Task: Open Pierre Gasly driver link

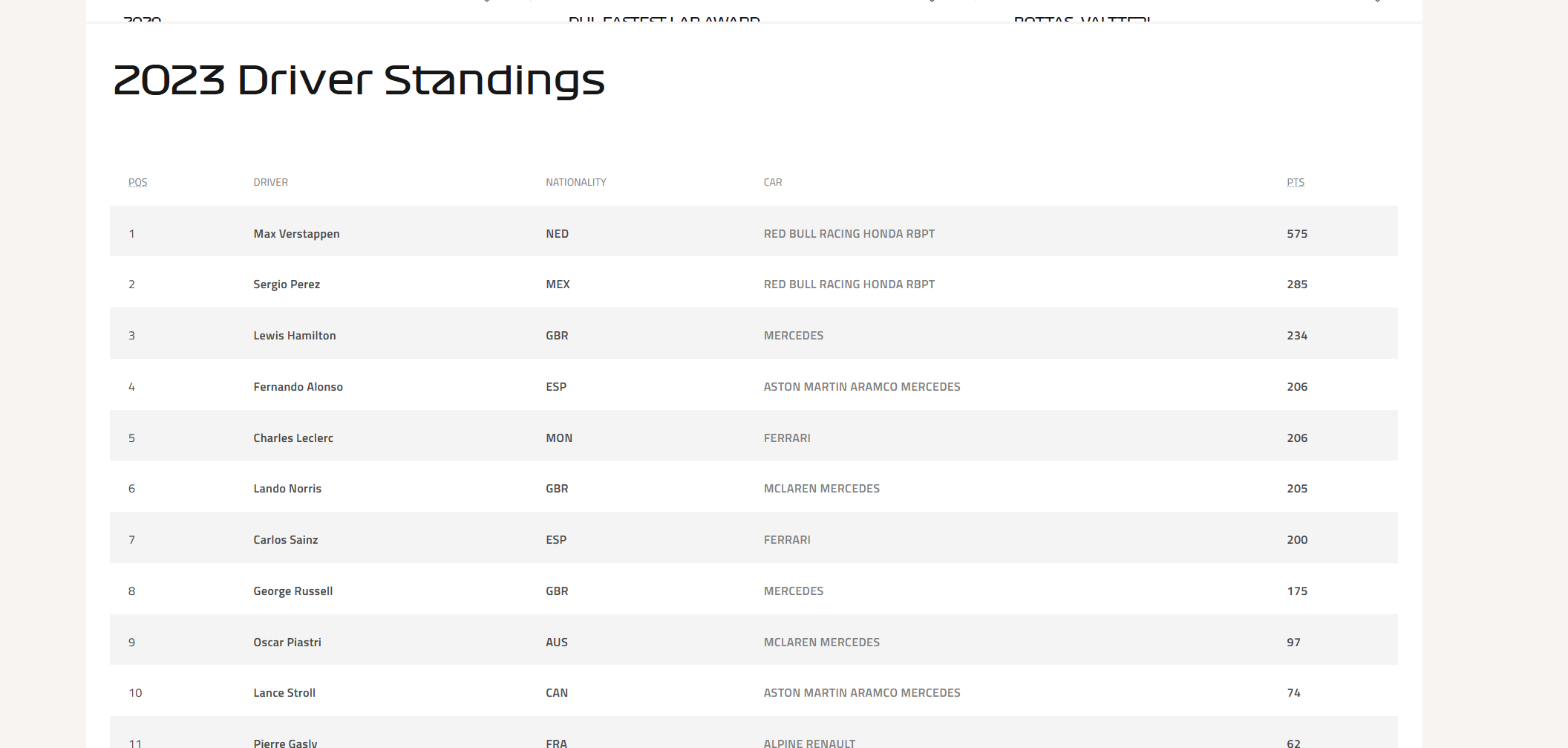Action: 285,743
